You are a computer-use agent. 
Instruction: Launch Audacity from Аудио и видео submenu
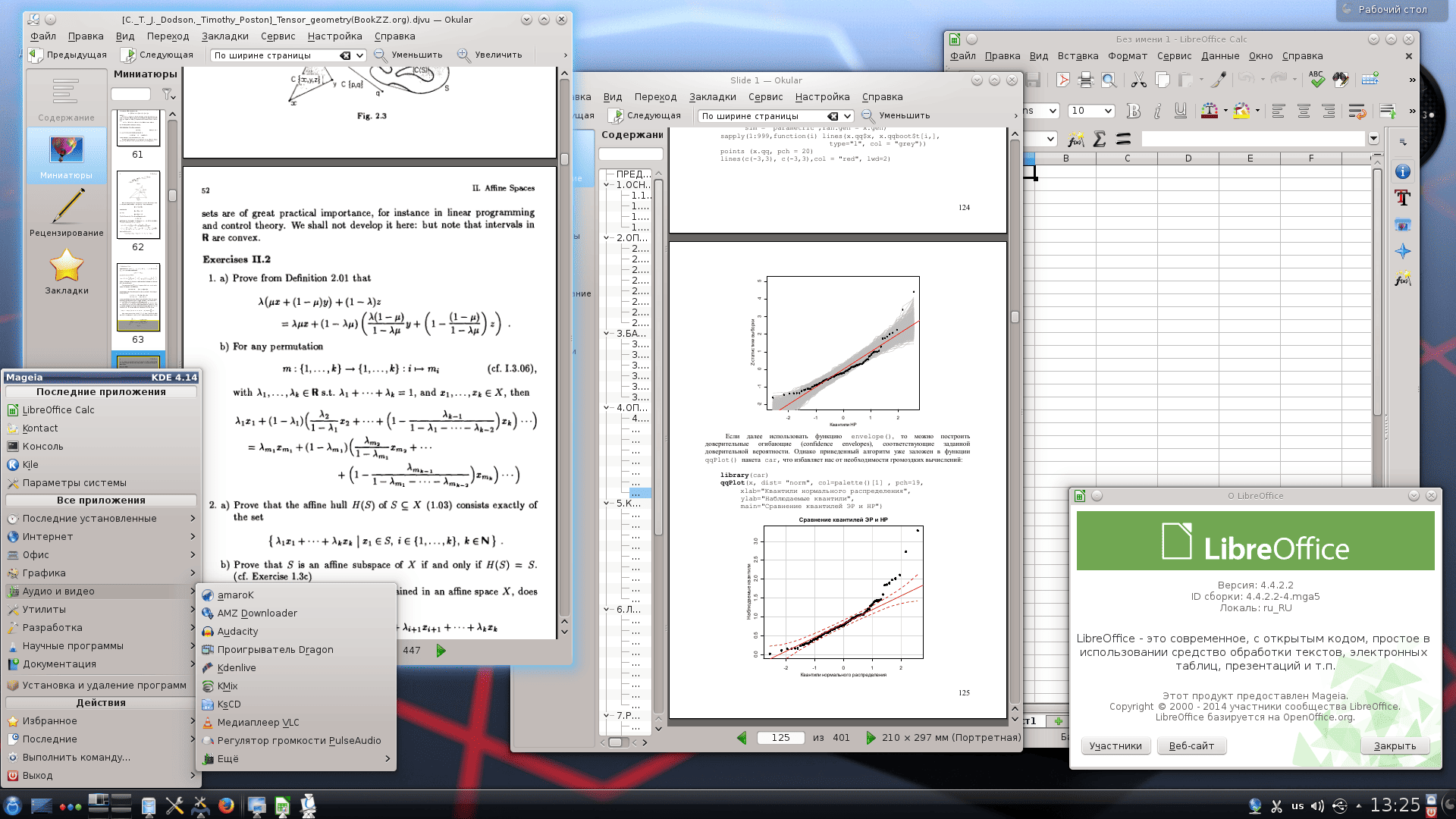297,631
